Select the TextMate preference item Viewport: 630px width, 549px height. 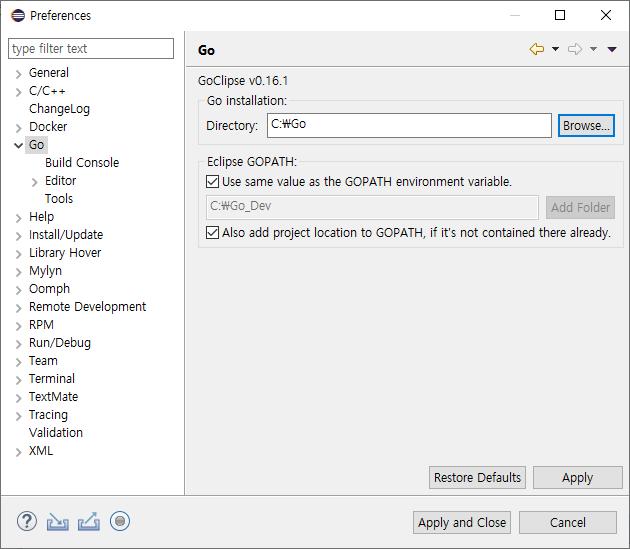coord(53,397)
